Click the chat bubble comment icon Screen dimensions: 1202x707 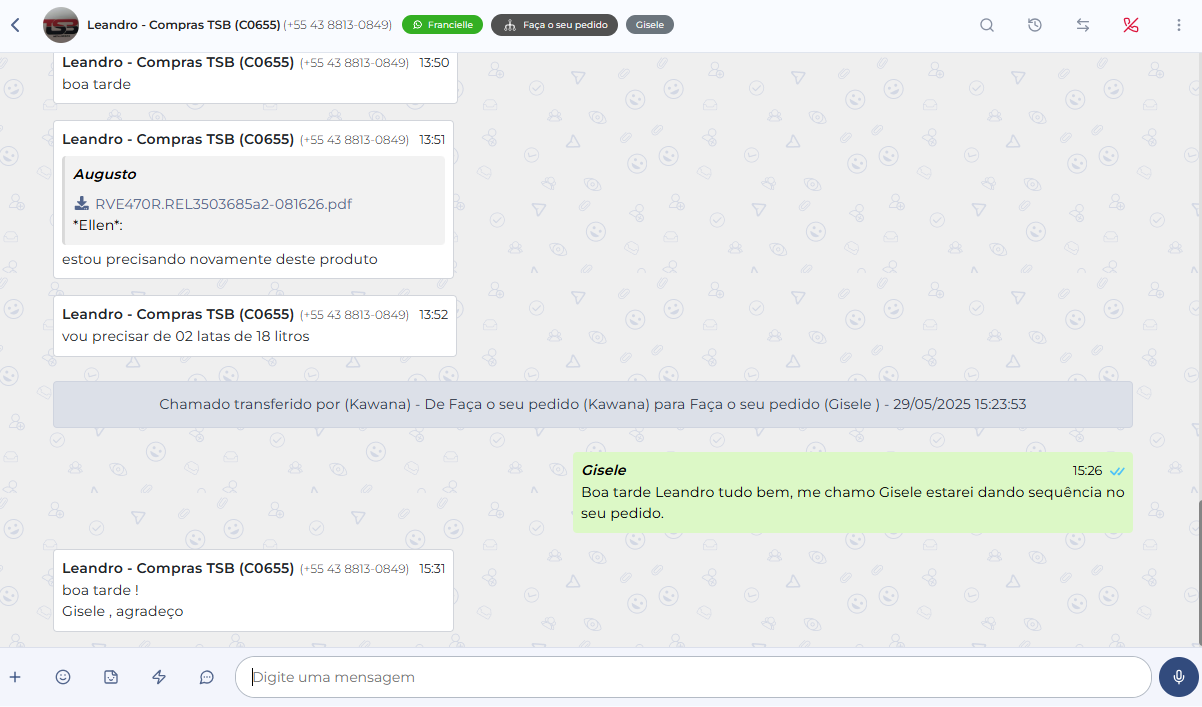(x=207, y=677)
